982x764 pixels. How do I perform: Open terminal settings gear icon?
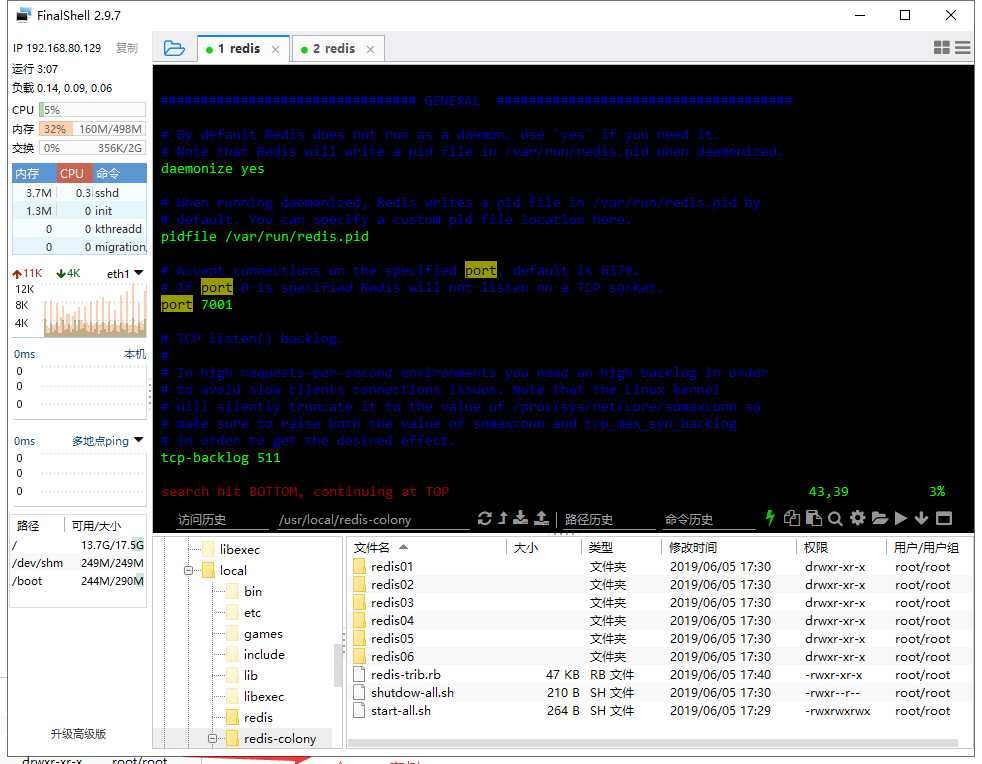857,518
